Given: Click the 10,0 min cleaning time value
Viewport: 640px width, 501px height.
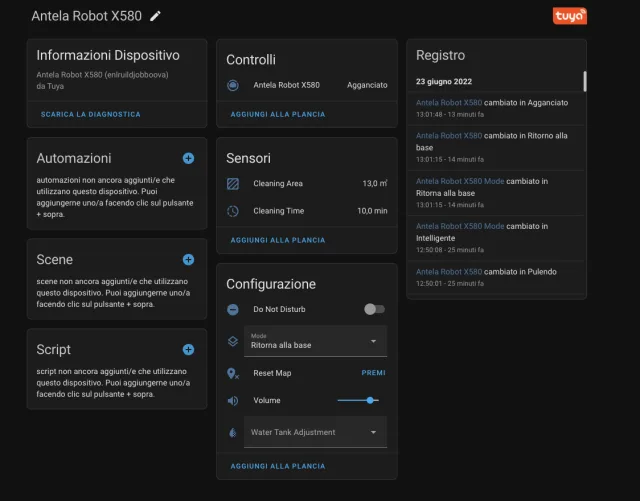Looking at the screenshot, I should point(372,211).
